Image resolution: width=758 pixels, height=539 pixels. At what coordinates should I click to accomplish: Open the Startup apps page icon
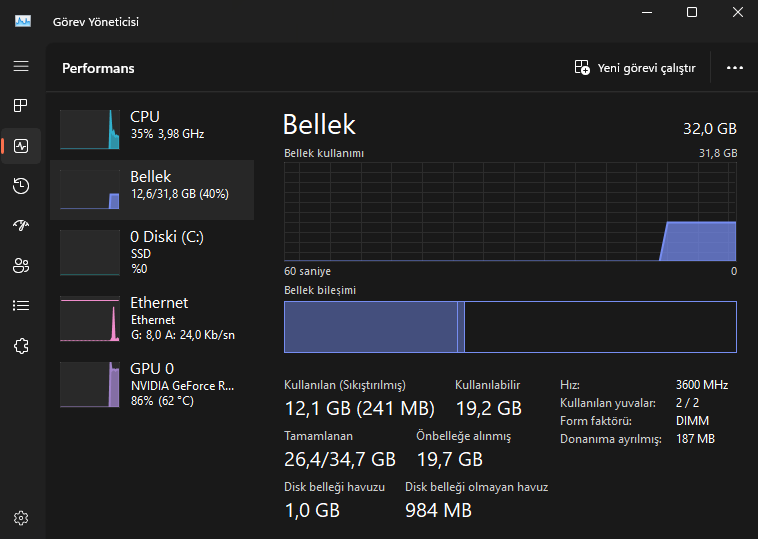click(21, 225)
